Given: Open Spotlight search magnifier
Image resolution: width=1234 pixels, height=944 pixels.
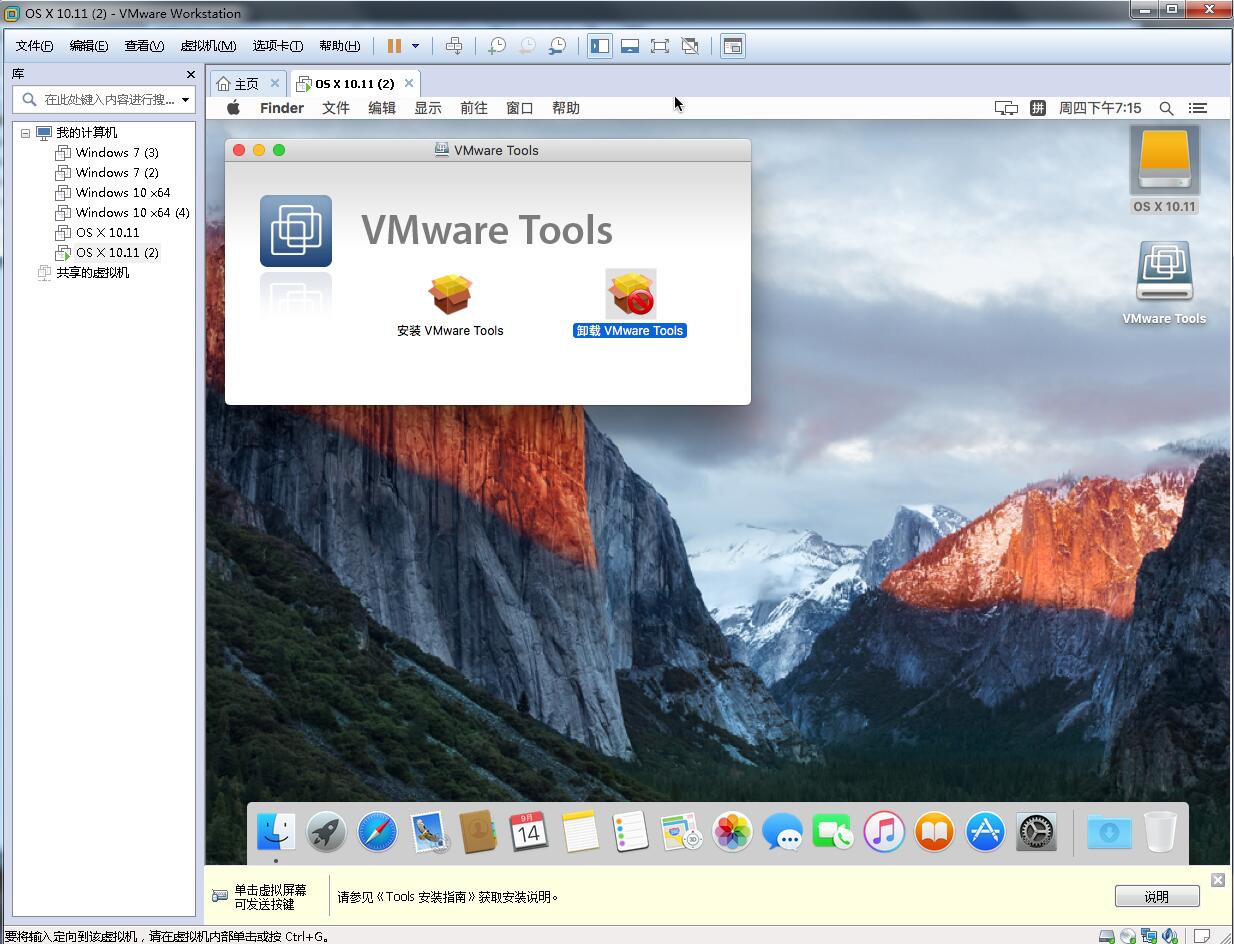Looking at the screenshot, I should coord(1166,108).
